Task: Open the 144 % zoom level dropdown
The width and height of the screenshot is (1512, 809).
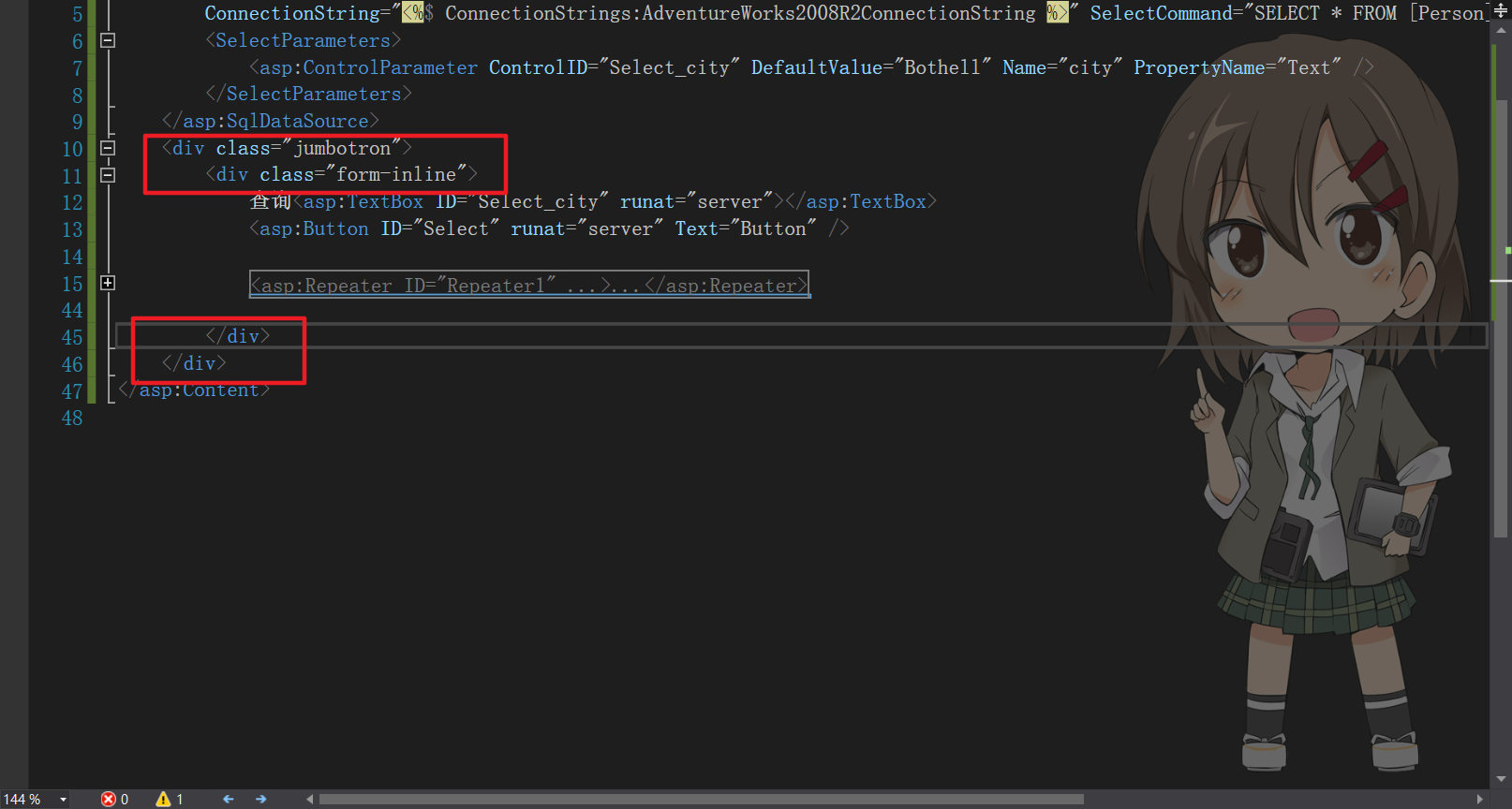Action: click(63, 800)
